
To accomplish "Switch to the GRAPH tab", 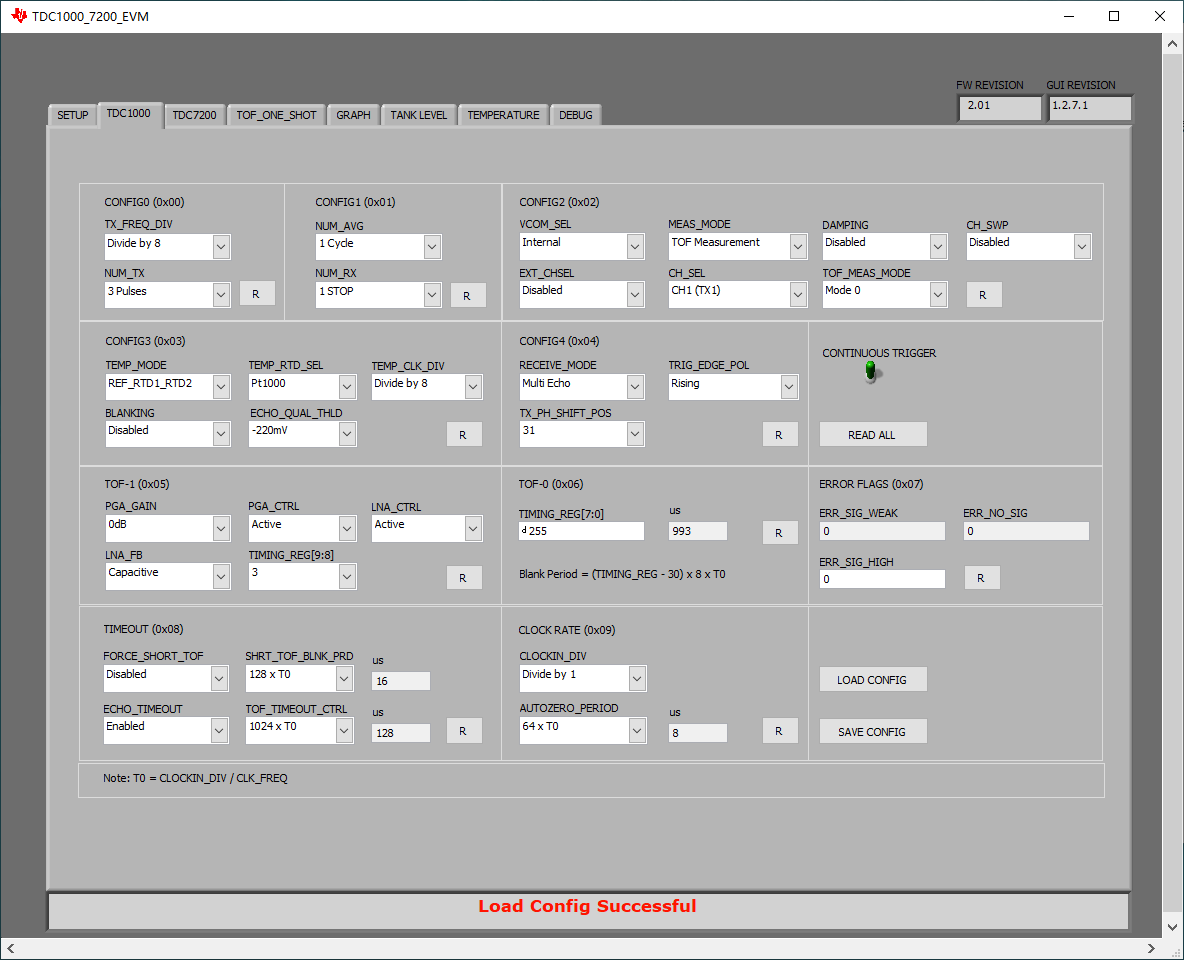I will pyautogui.click(x=353, y=115).
